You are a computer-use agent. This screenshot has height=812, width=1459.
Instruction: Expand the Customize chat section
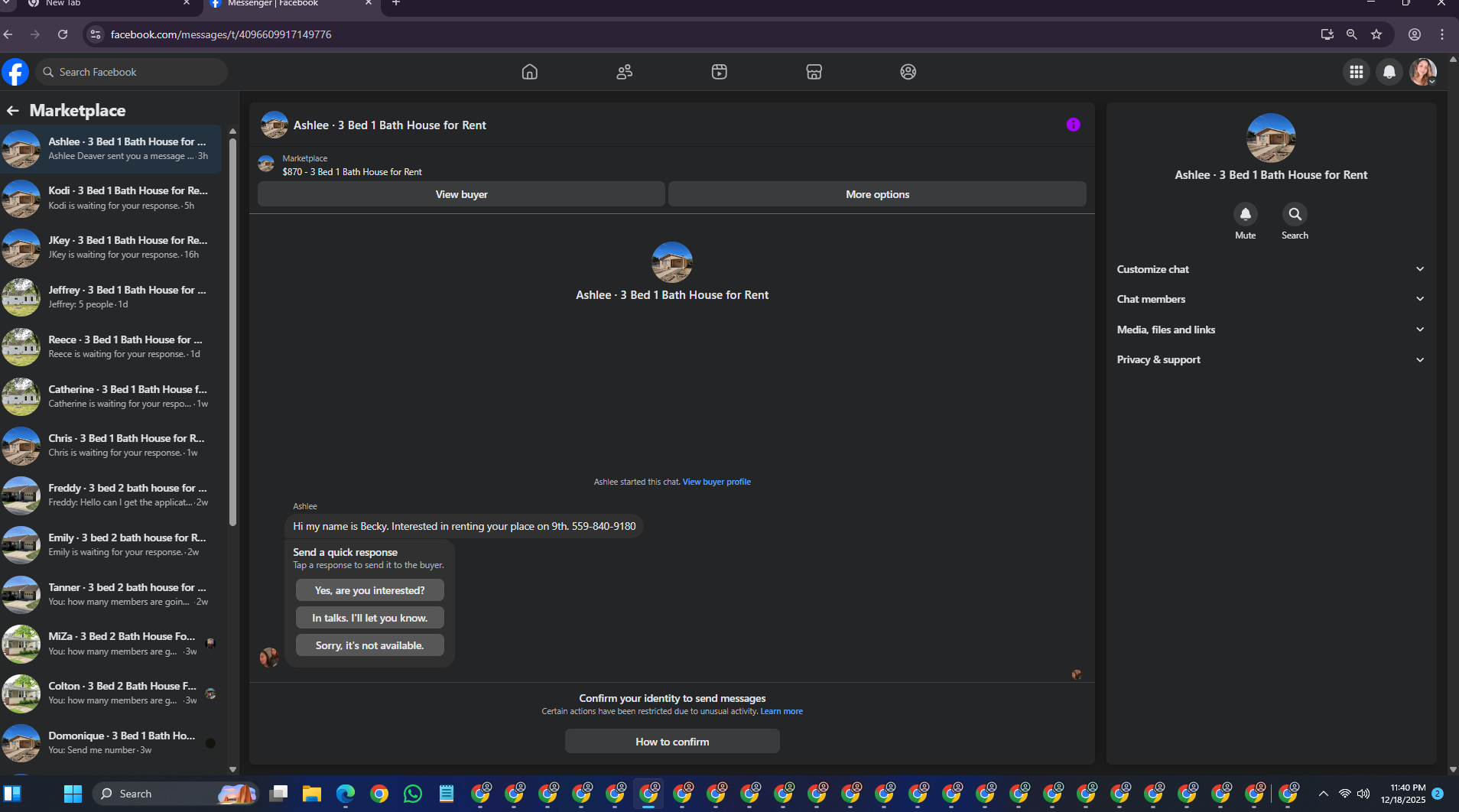pos(1270,269)
